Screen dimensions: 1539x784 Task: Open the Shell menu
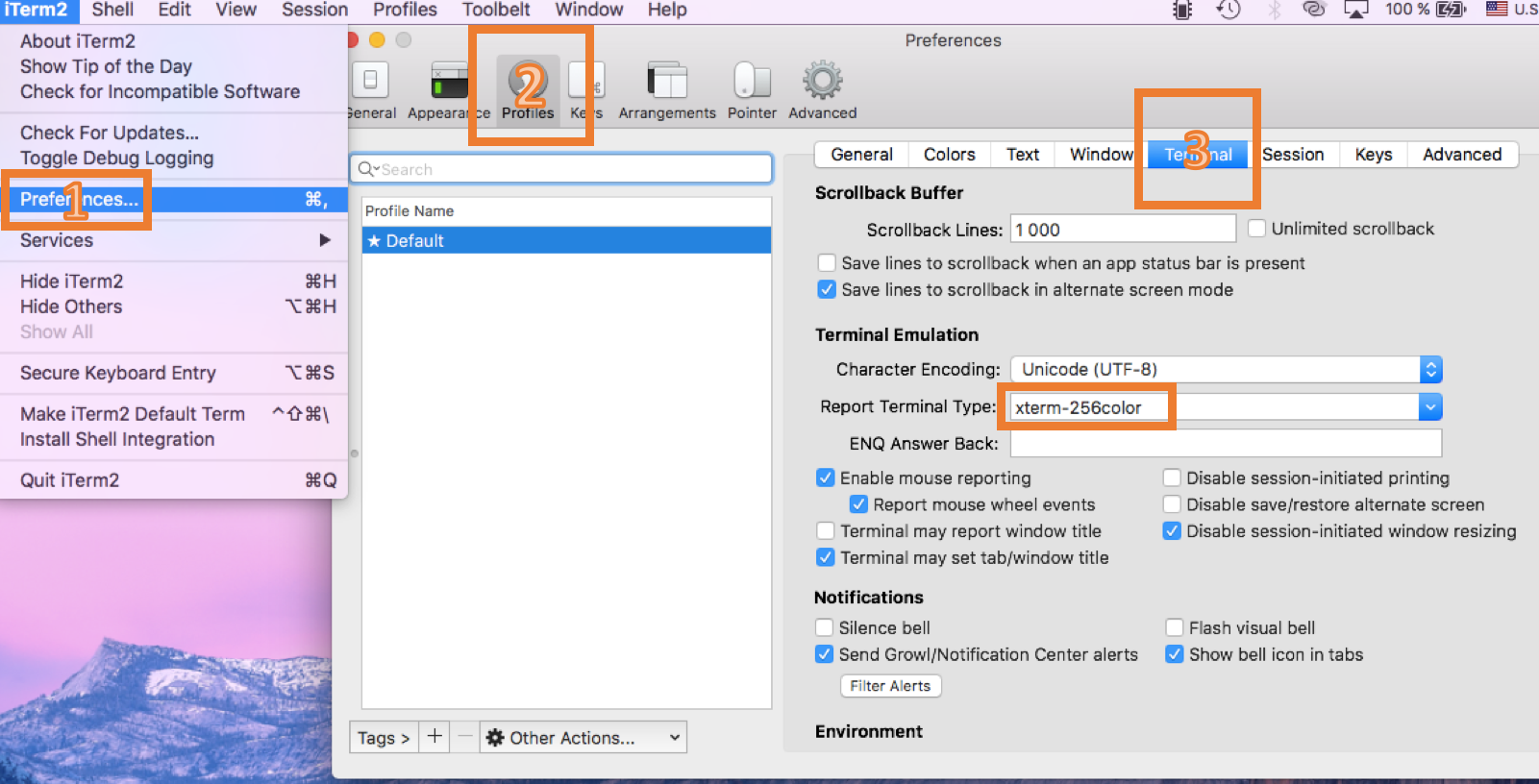[112, 10]
